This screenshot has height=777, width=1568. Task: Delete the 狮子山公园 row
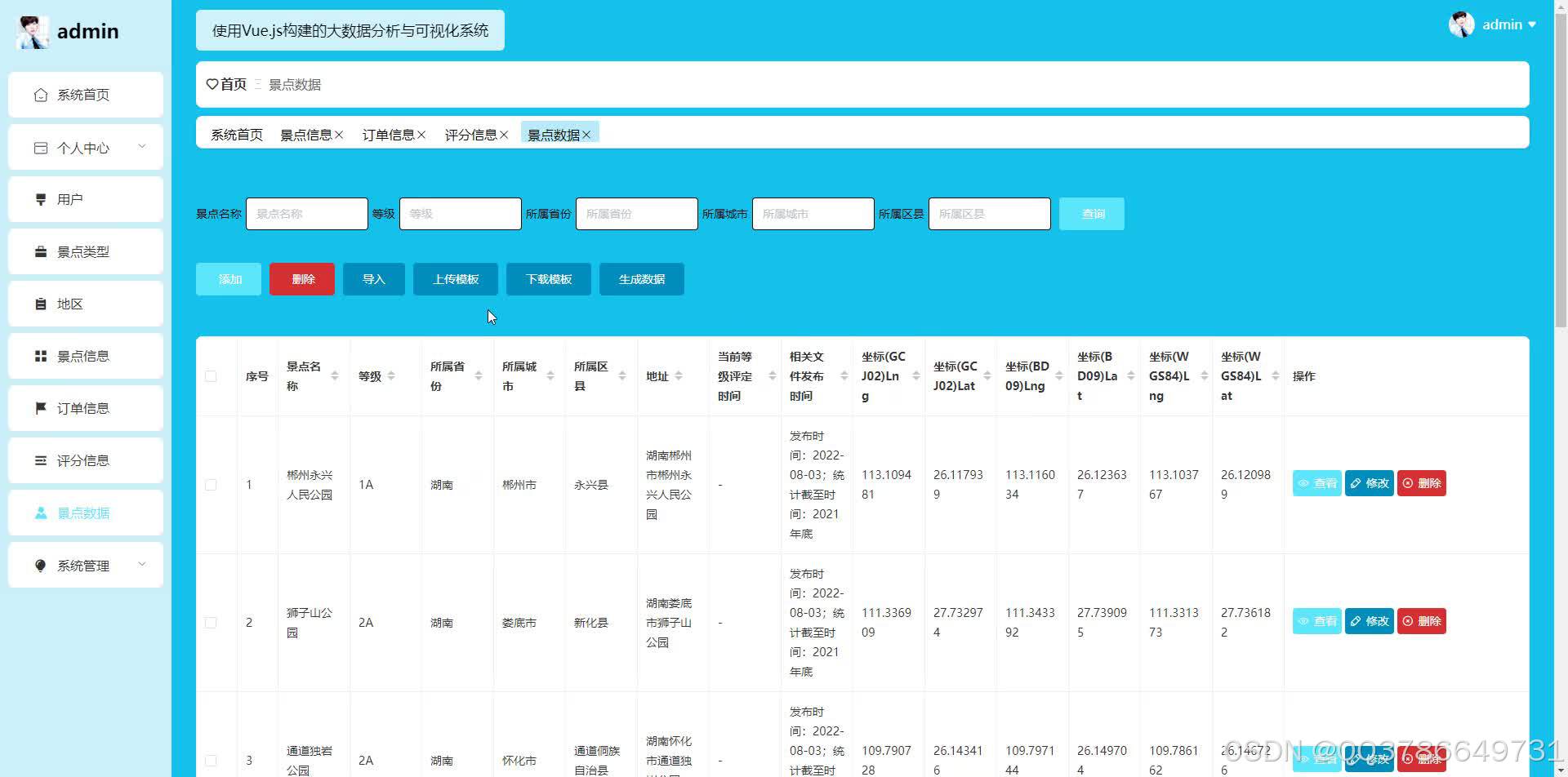1422,621
